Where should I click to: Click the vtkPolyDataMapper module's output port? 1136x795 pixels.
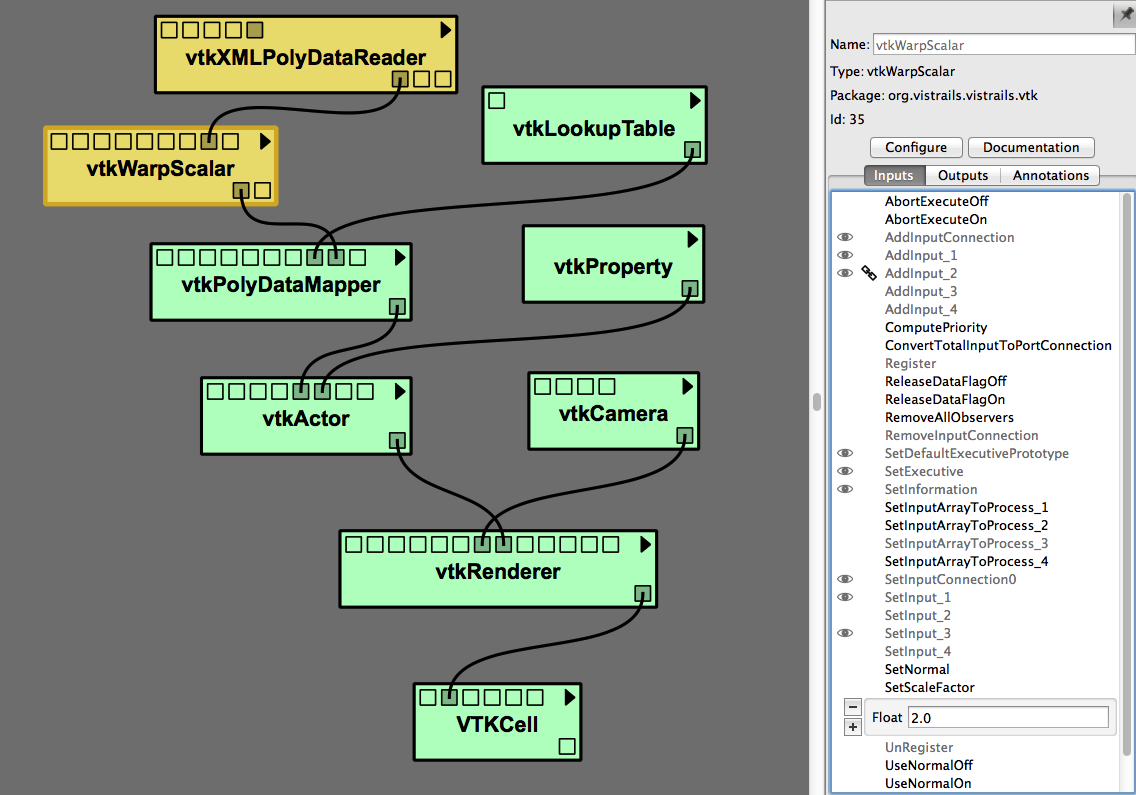click(x=397, y=306)
